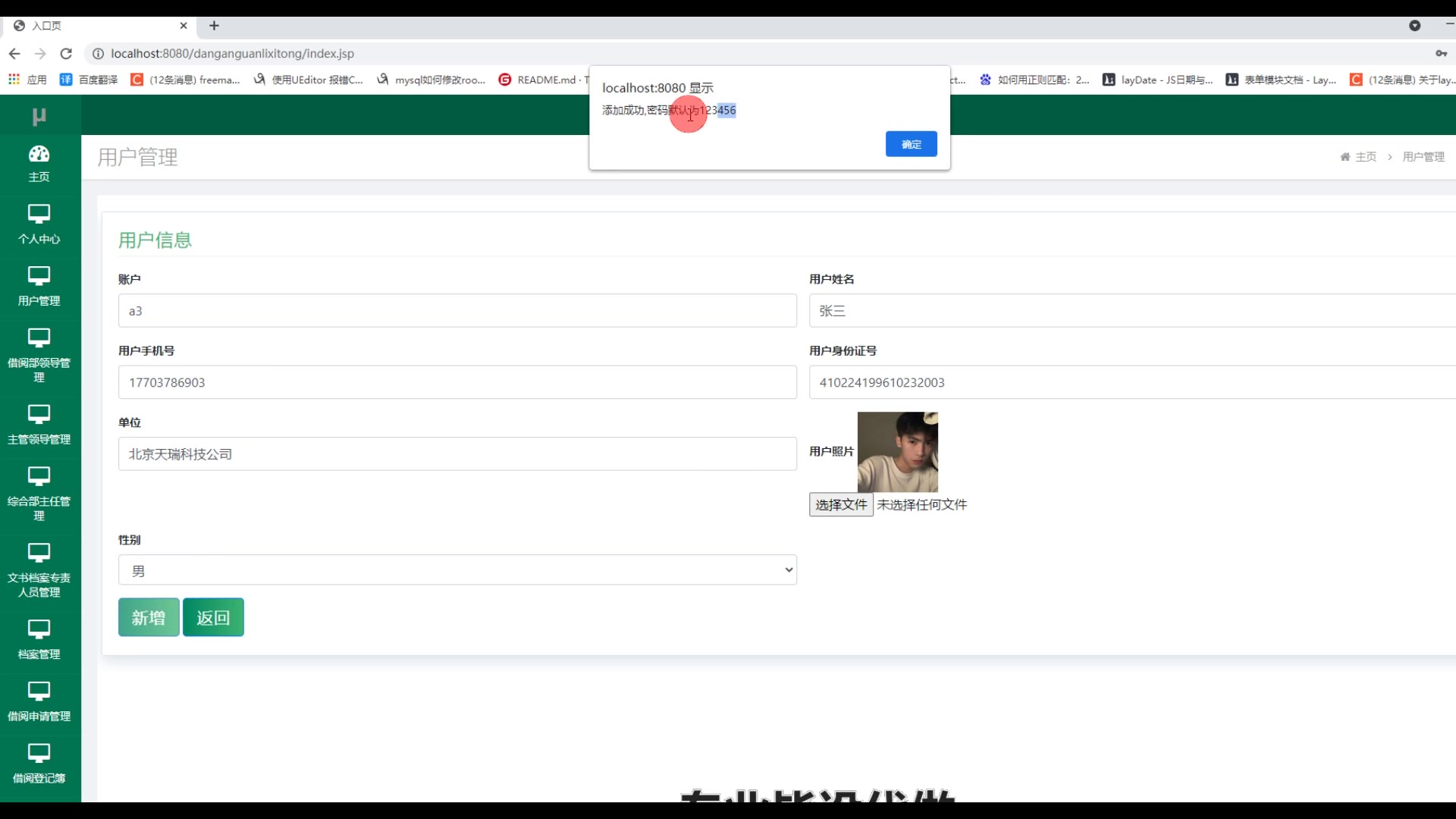Image resolution: width=1456 pixels, height=819 pixels.
Task: Click the 主页 dashboard icon in sidebar
Action: pyautogui.click(x=39, y=155)
